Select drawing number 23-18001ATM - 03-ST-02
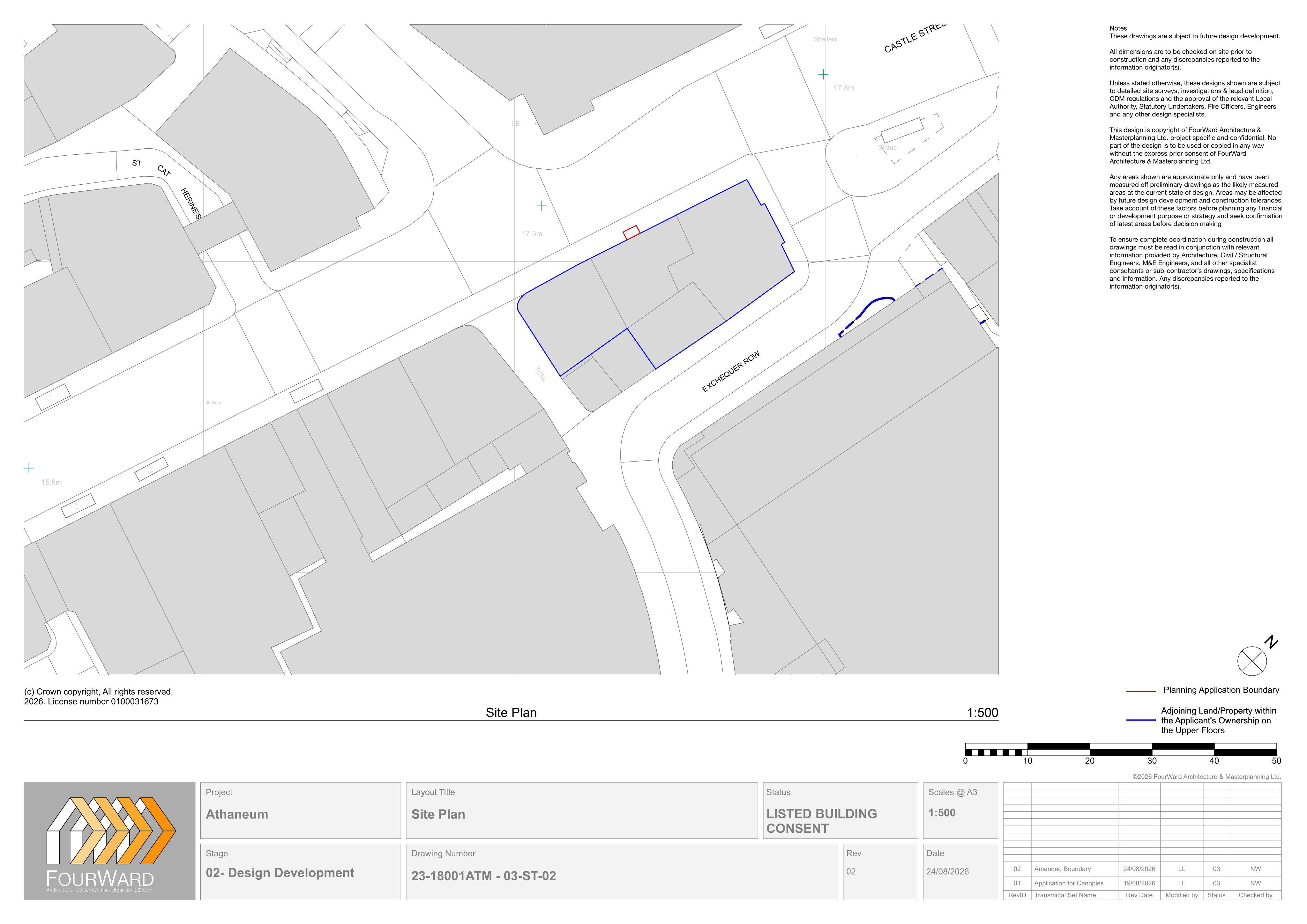The image size is (1307, 924). pyautogui.click(x=484, y=876)
